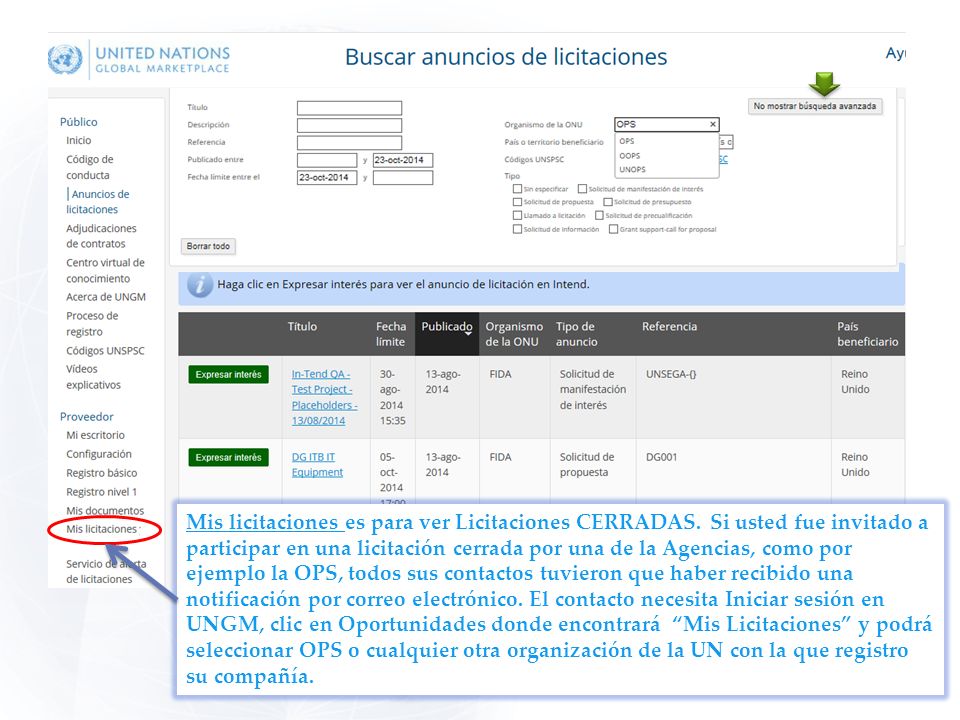The image size is (960, 720).
Task: Check Solicitud de precualificación option
Action: coord(599,216)
